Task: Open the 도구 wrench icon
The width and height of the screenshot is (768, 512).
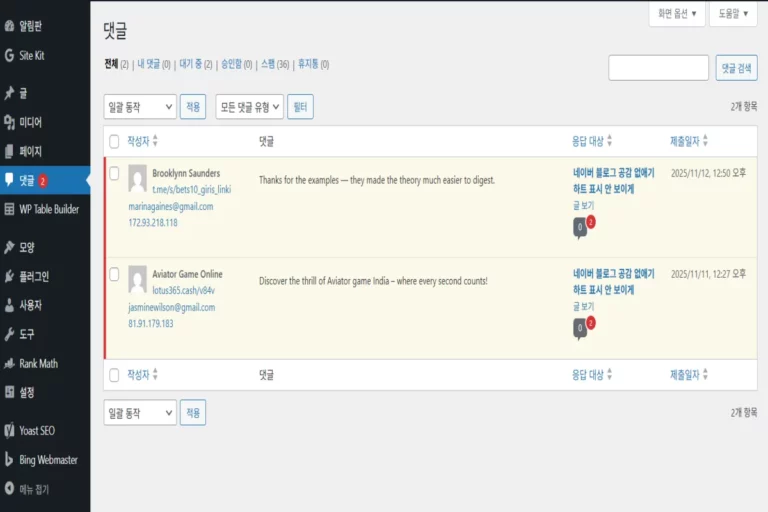Action: coord(9,334)
